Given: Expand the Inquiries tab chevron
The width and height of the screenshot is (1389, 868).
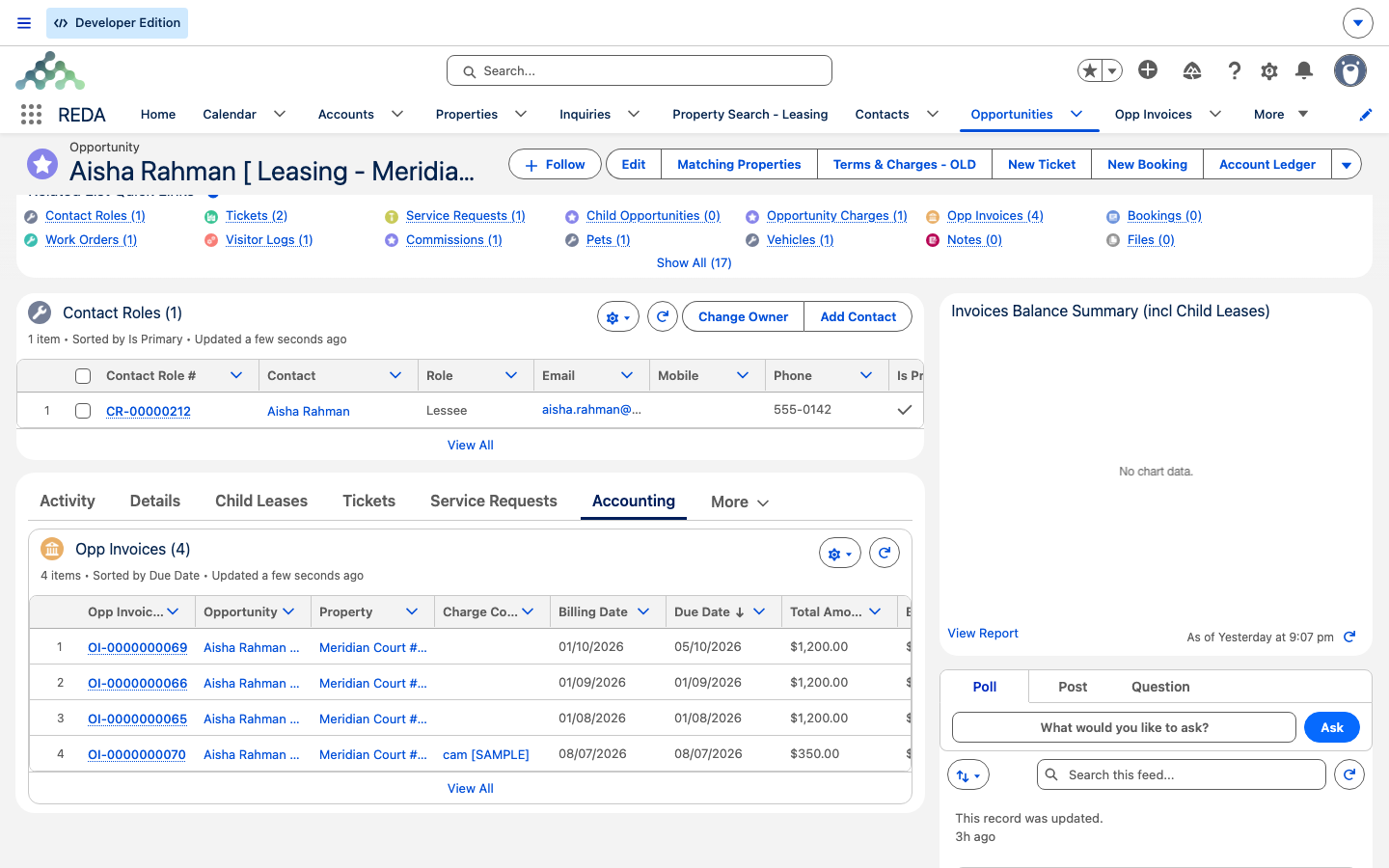Looking at the screenshot, I should [x=634, y=114].
